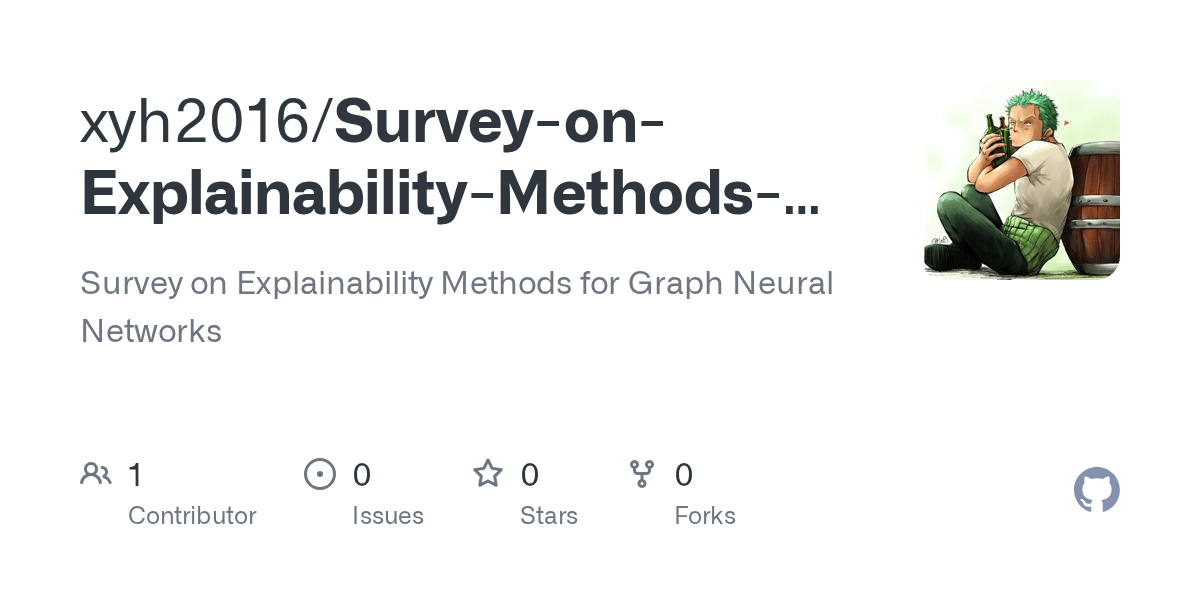Click the Issues circle-dot icon
The image size is (1200, 600).
pos(320,474)
